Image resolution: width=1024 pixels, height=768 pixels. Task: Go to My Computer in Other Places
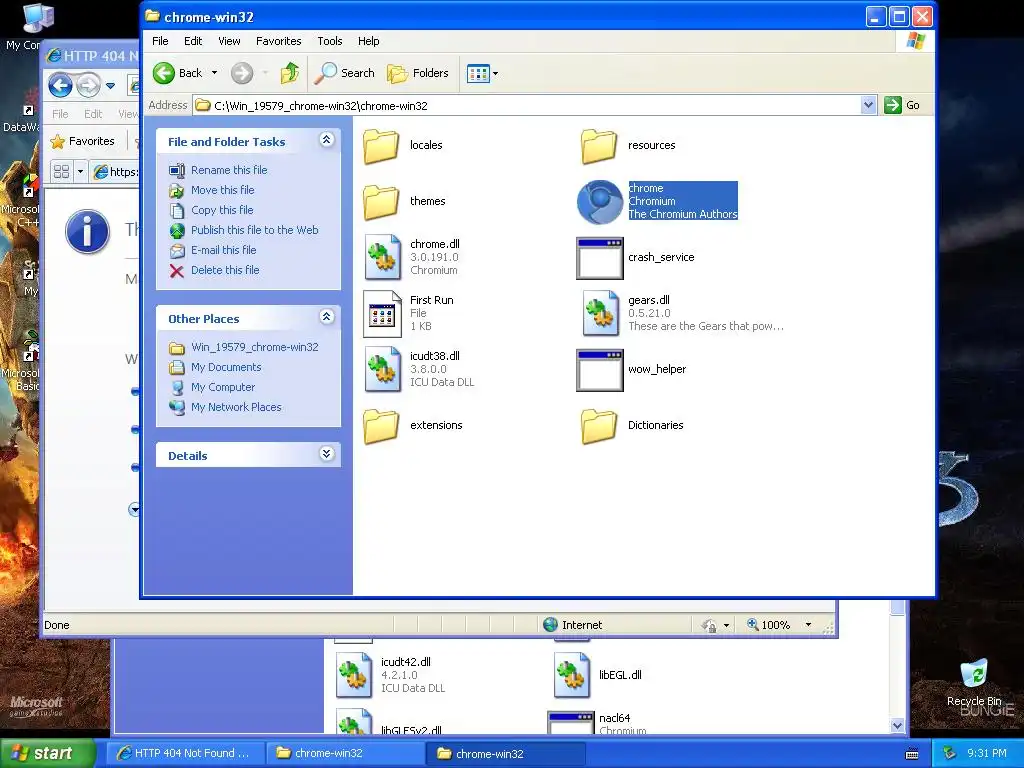pyautogui.click(x=223, y=387)
